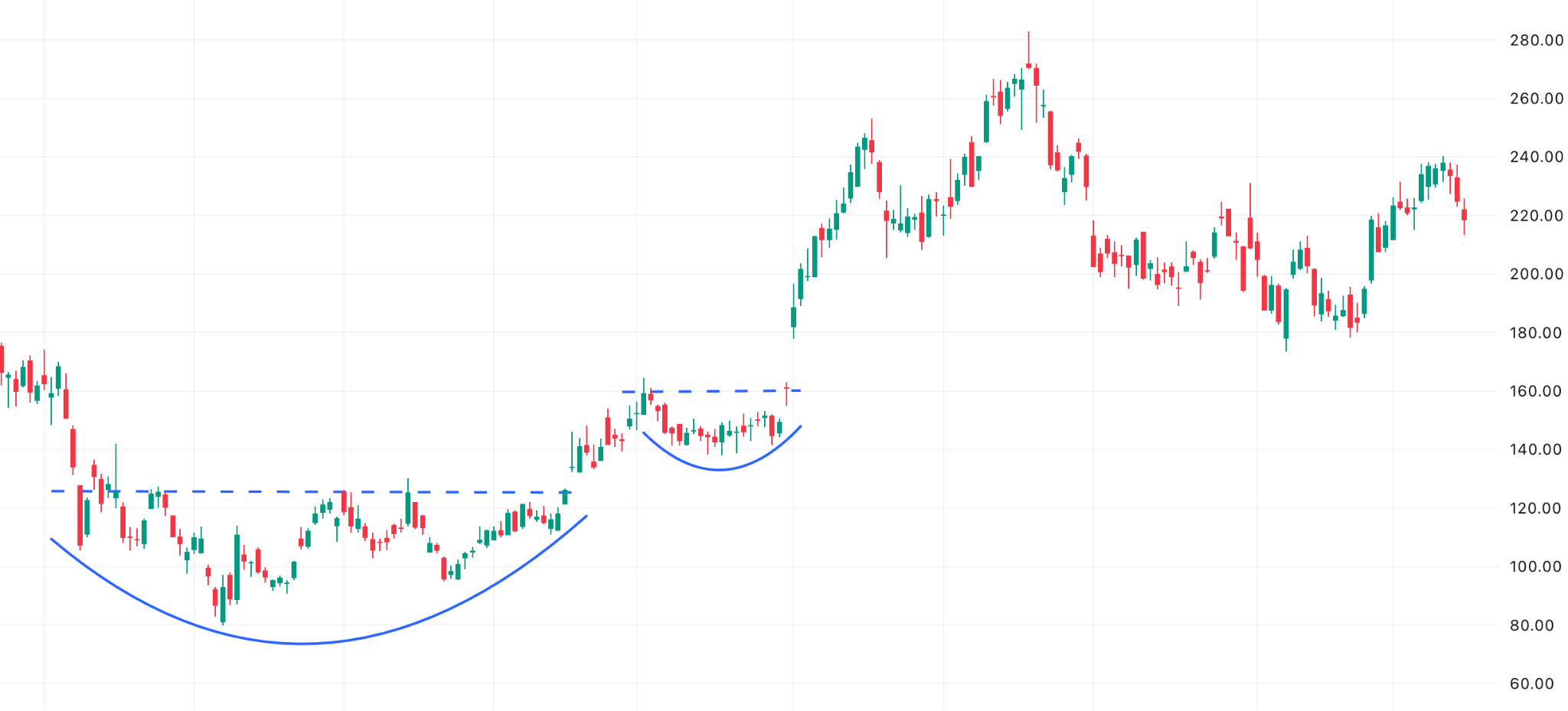Click the 100.00 price axis label

[1536, 567]
